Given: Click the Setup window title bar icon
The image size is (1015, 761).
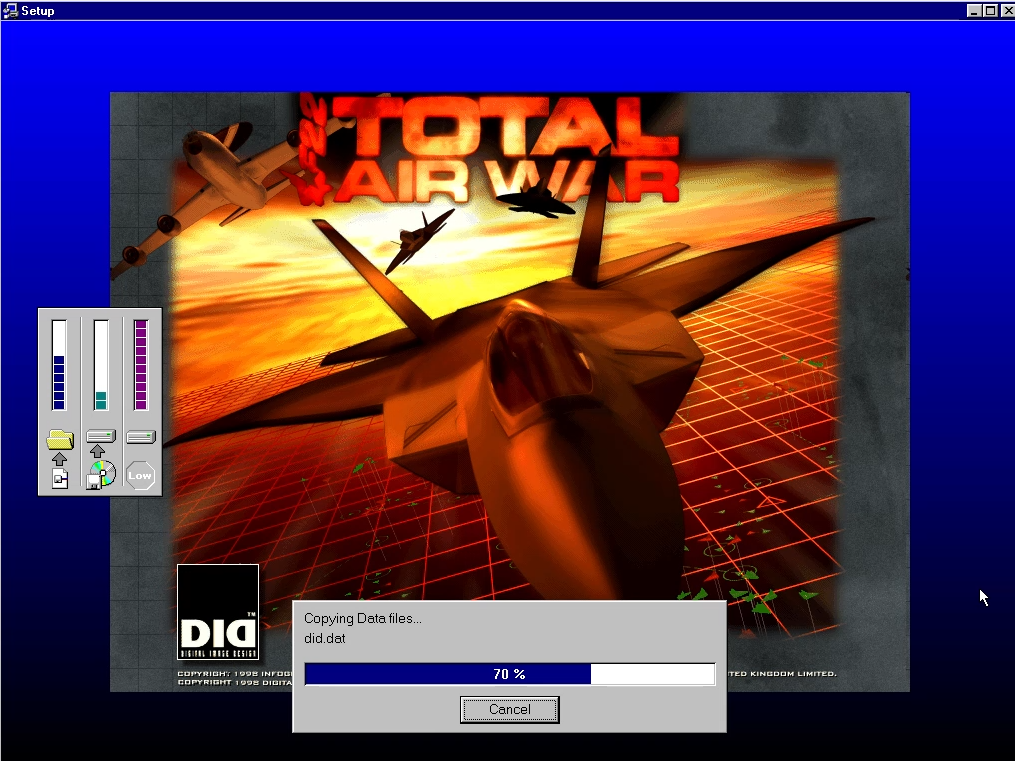Looking at the screenshot, I should pyautogui.click(x=10, y=10).
